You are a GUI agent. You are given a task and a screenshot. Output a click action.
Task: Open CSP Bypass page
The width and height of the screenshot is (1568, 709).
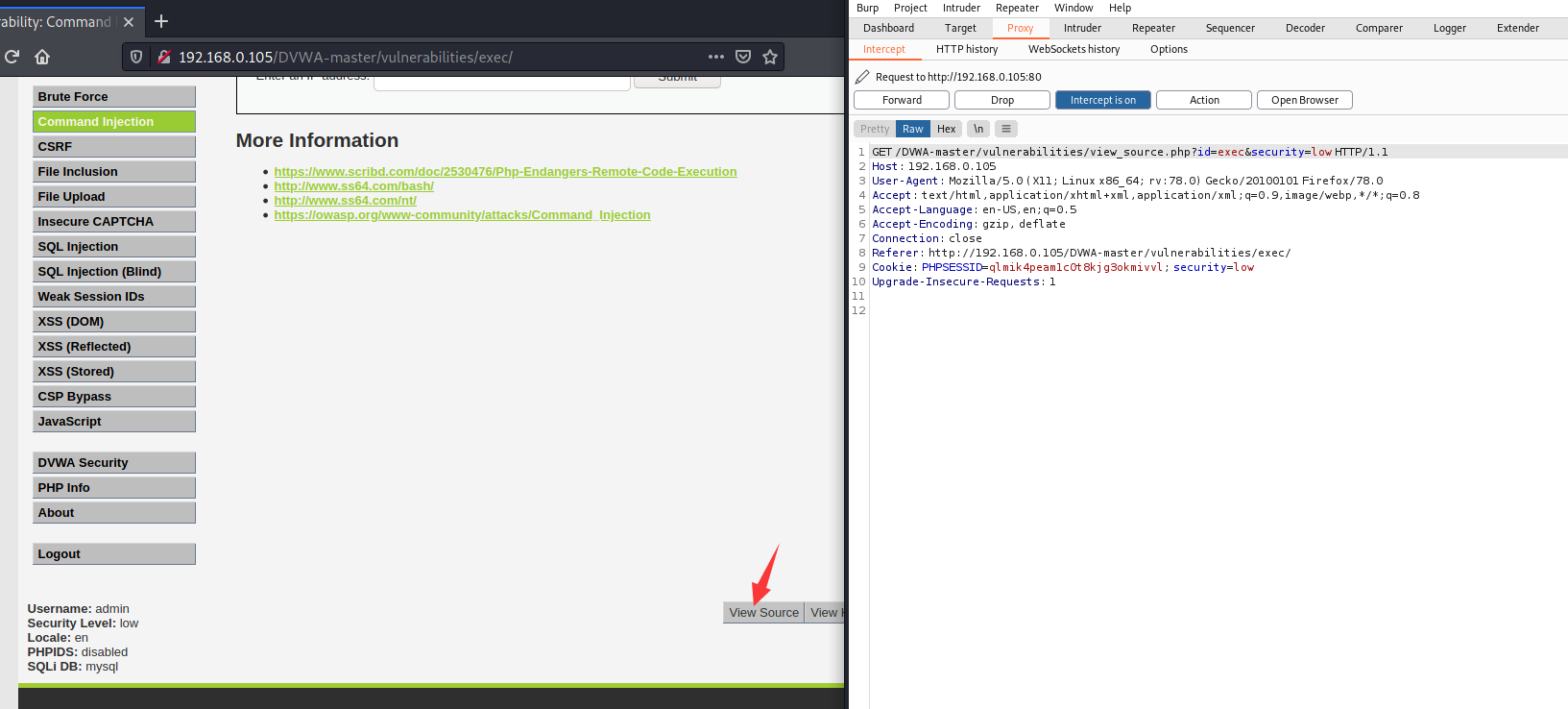[x=114, y=397]
